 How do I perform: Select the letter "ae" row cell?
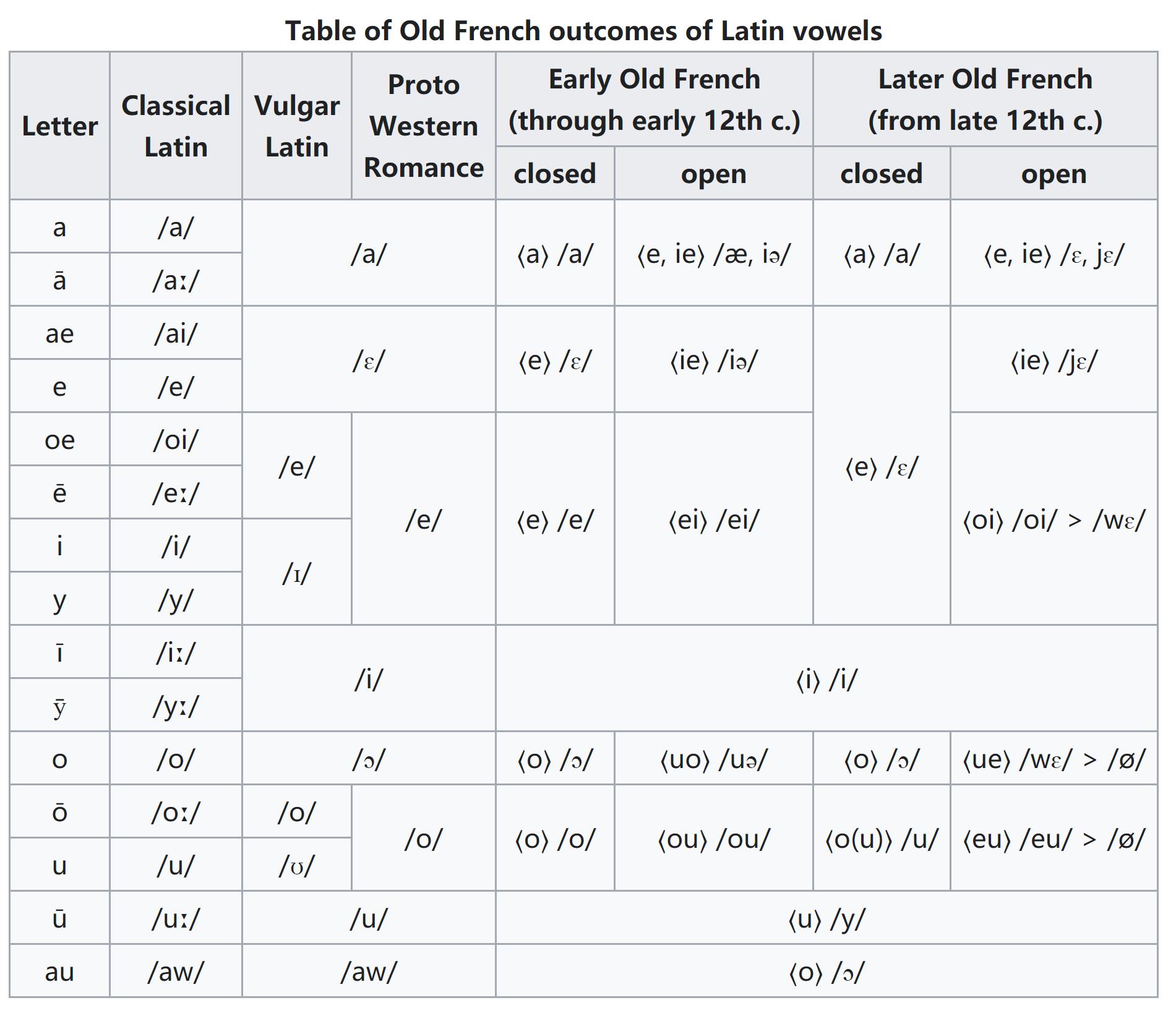pos(59,333)
